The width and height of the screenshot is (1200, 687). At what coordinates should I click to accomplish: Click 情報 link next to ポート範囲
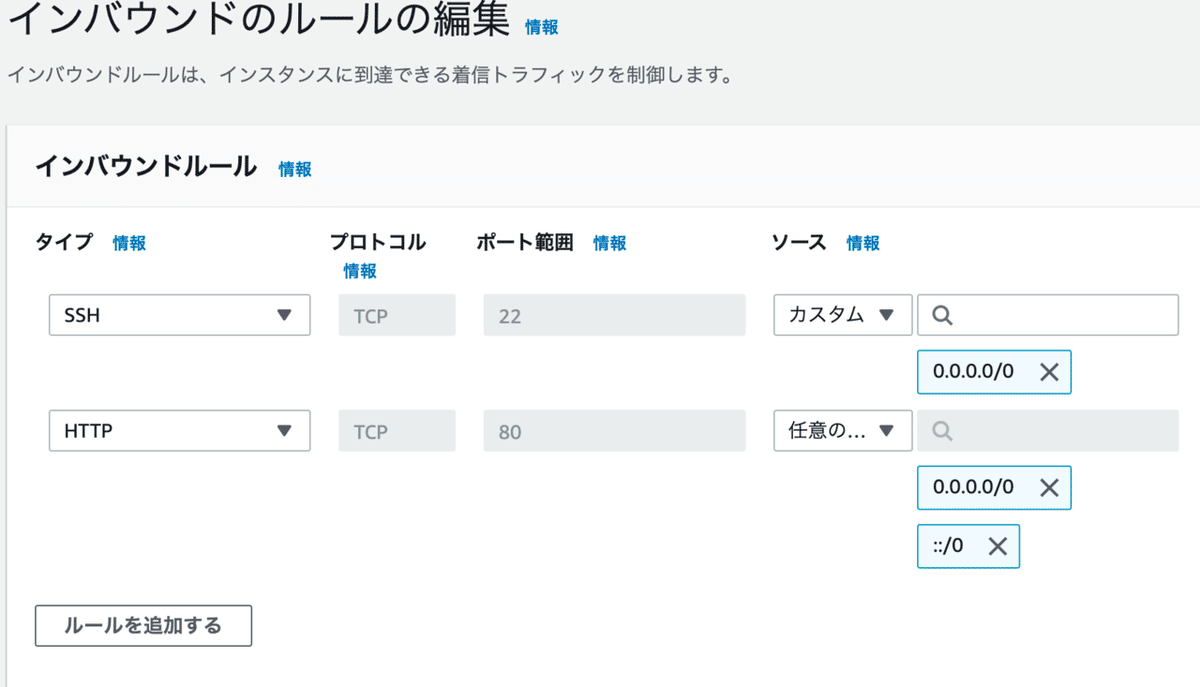click(610, 243)
